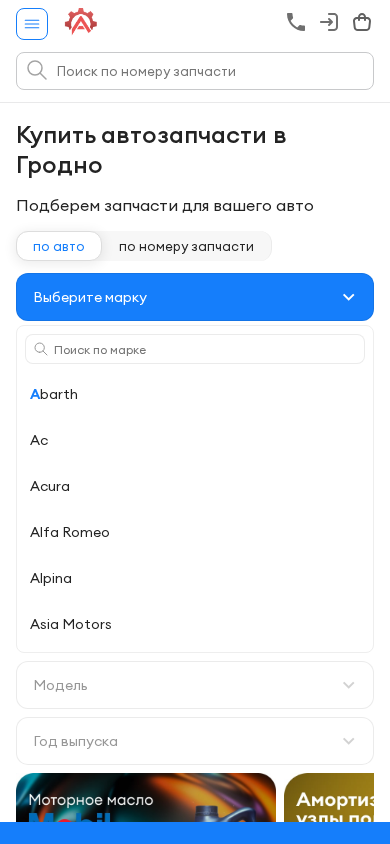Expand the "Год выпуска" dropdown

coord(195,741)
